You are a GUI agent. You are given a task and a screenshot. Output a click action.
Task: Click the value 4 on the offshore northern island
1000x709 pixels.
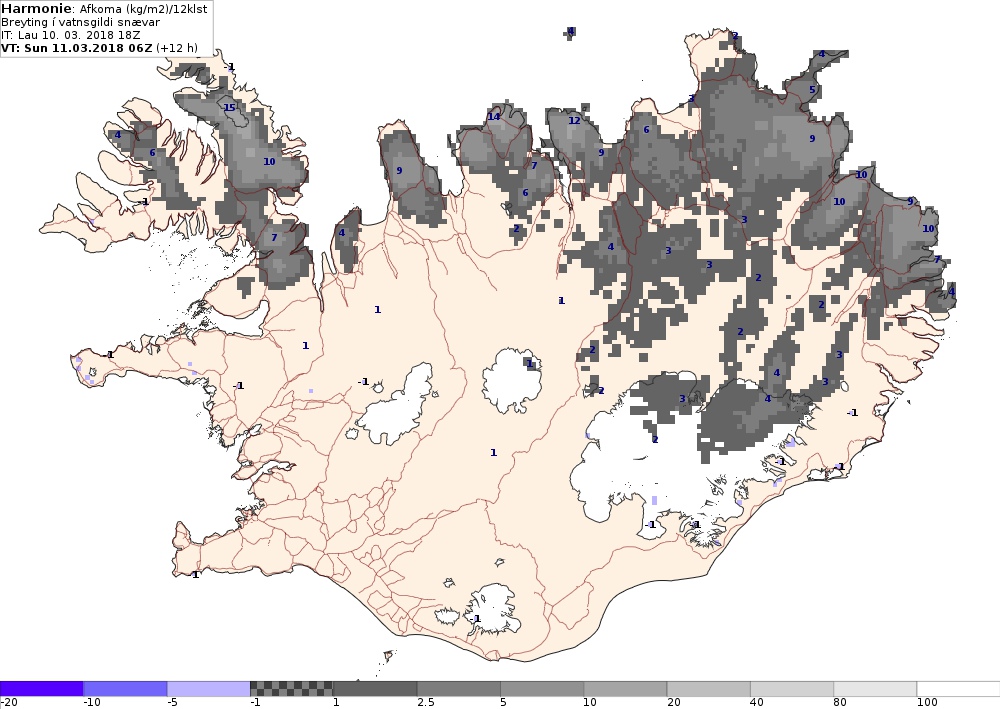click(571, 31)
